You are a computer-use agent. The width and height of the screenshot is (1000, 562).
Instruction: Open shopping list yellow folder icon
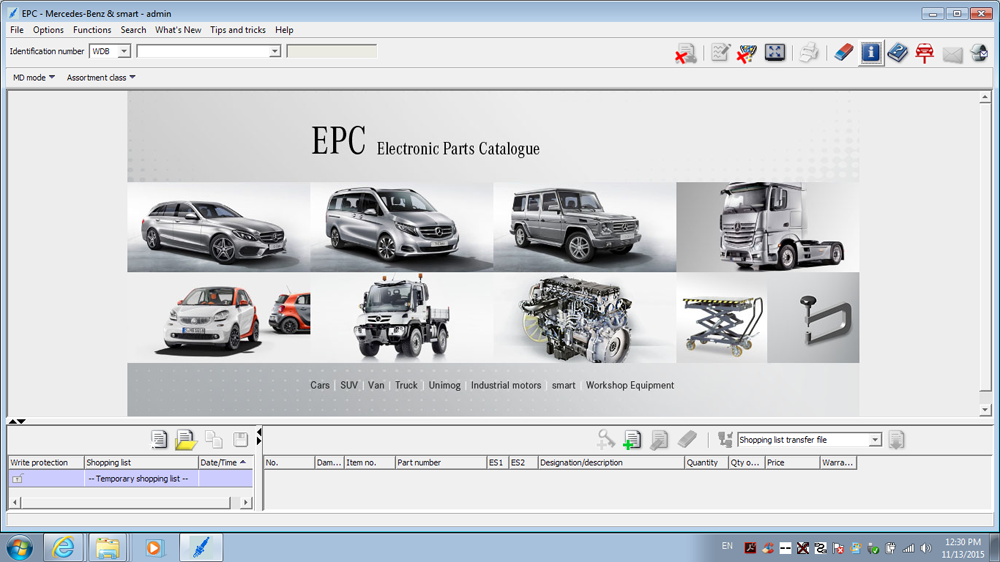(186, 439)
